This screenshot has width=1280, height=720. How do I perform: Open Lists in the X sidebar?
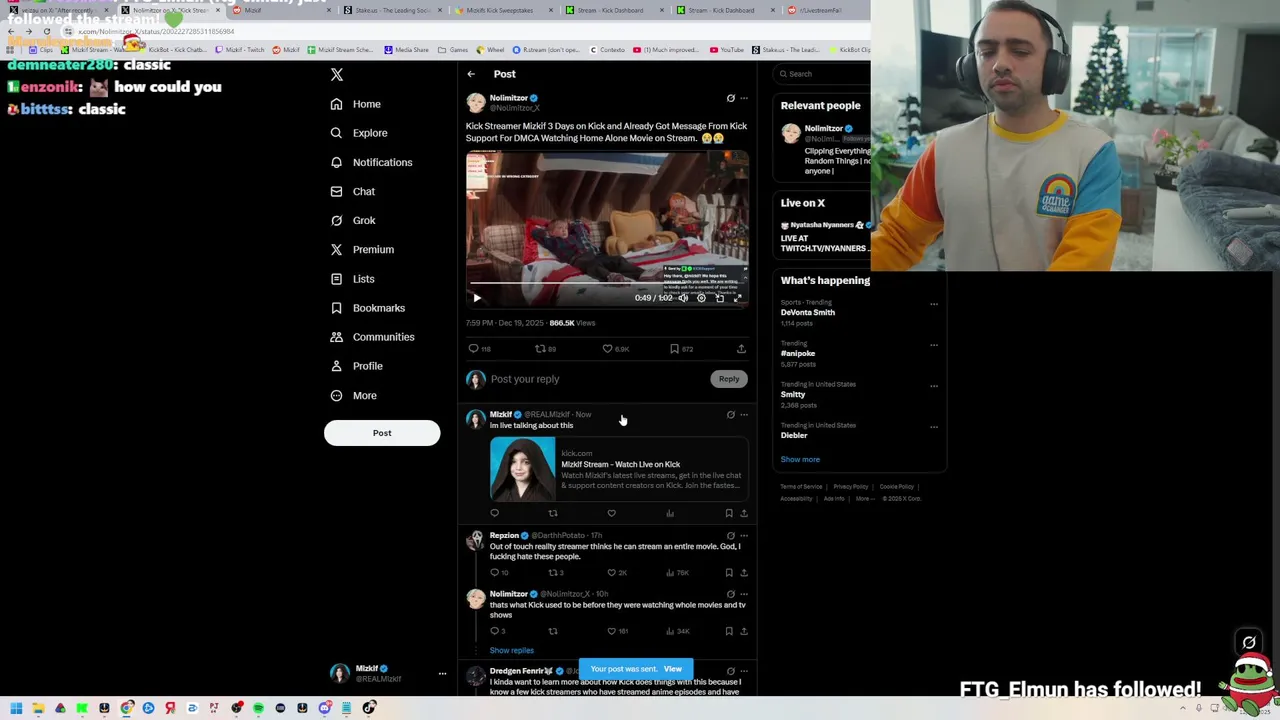click(x=352, y=279)
